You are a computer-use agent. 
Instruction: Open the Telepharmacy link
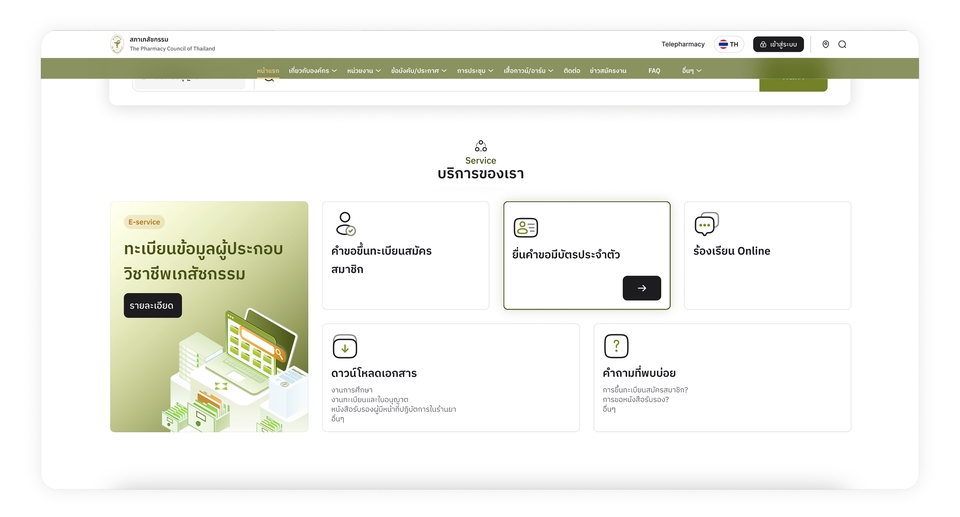tap(683, 44)
